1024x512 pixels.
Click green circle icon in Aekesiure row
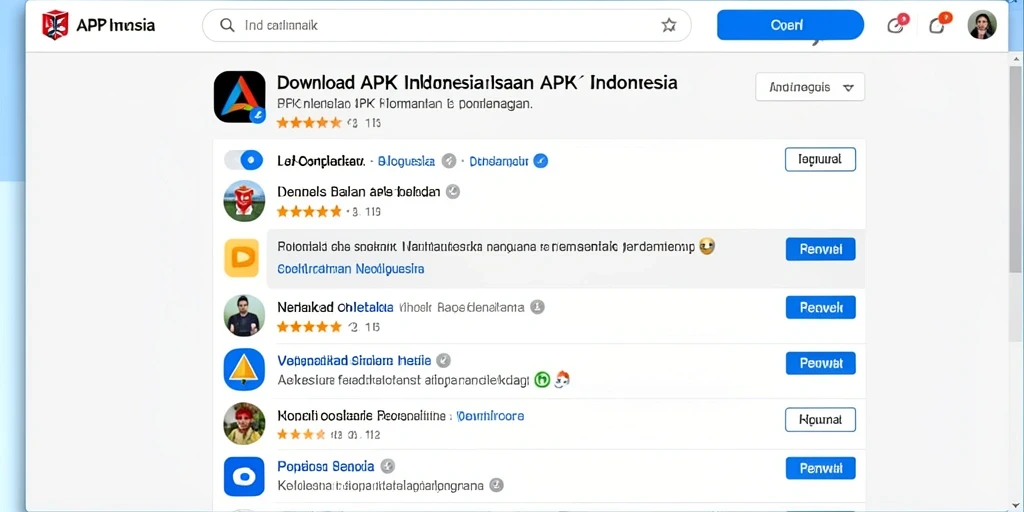(542, 379)
